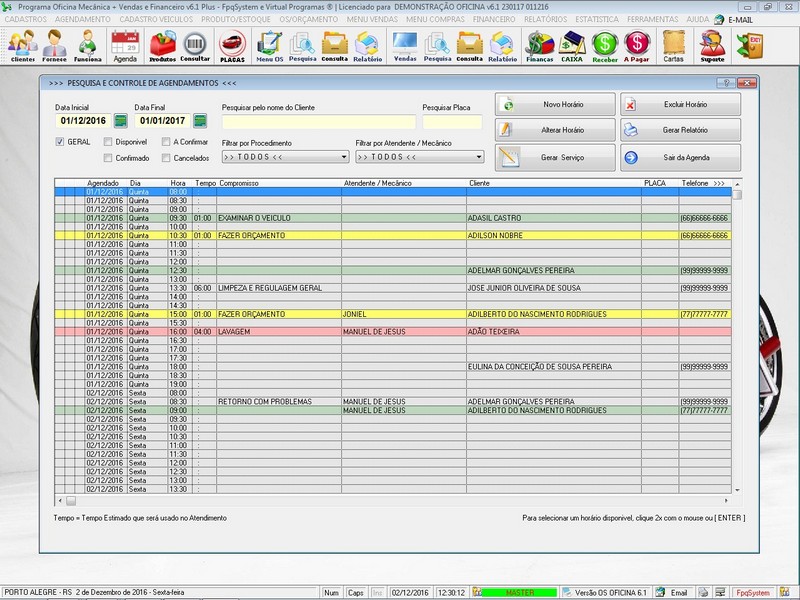Open the Vendas monitor icon
The width and height of the screenshot is (800, 600).
tap(405, 45)
